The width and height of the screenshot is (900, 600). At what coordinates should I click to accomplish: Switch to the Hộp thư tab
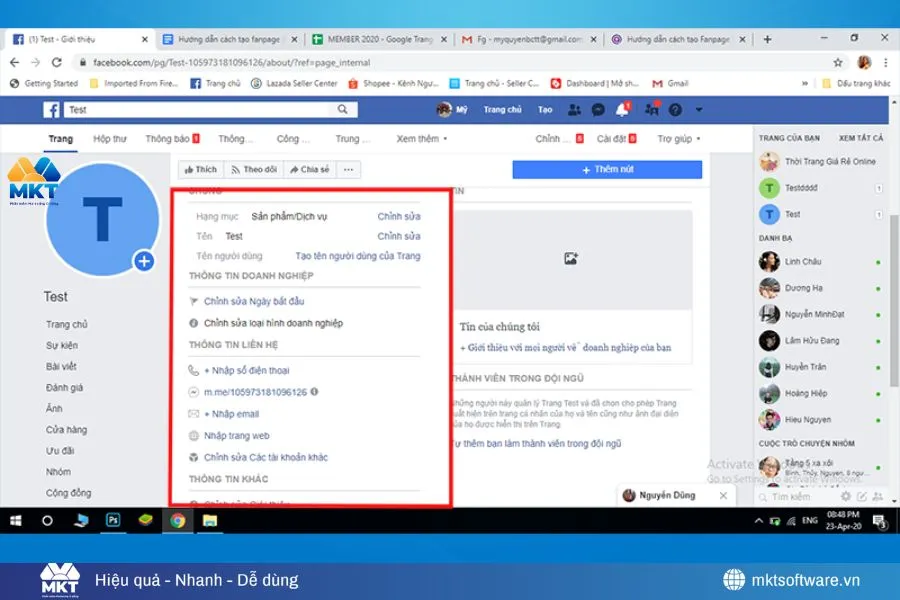[110, 139]
